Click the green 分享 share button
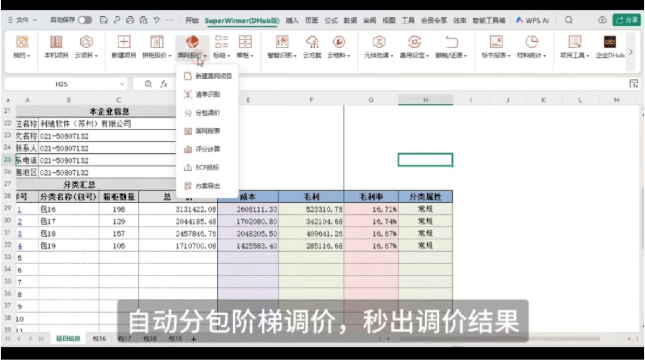This screenshot has height=360, width=645. coord(626,20)
